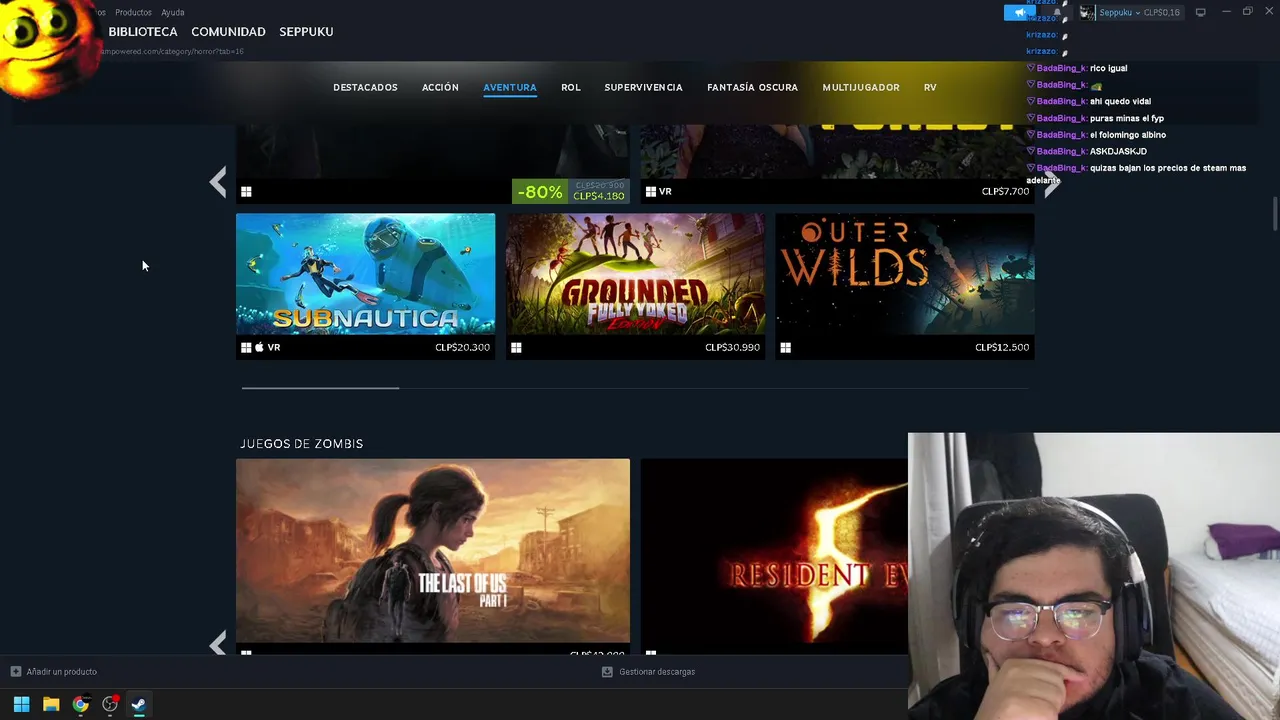Click Grounded price CLP$30.990
The width and height of the screenshot is (1280, 720).
[x=732, y=347]
